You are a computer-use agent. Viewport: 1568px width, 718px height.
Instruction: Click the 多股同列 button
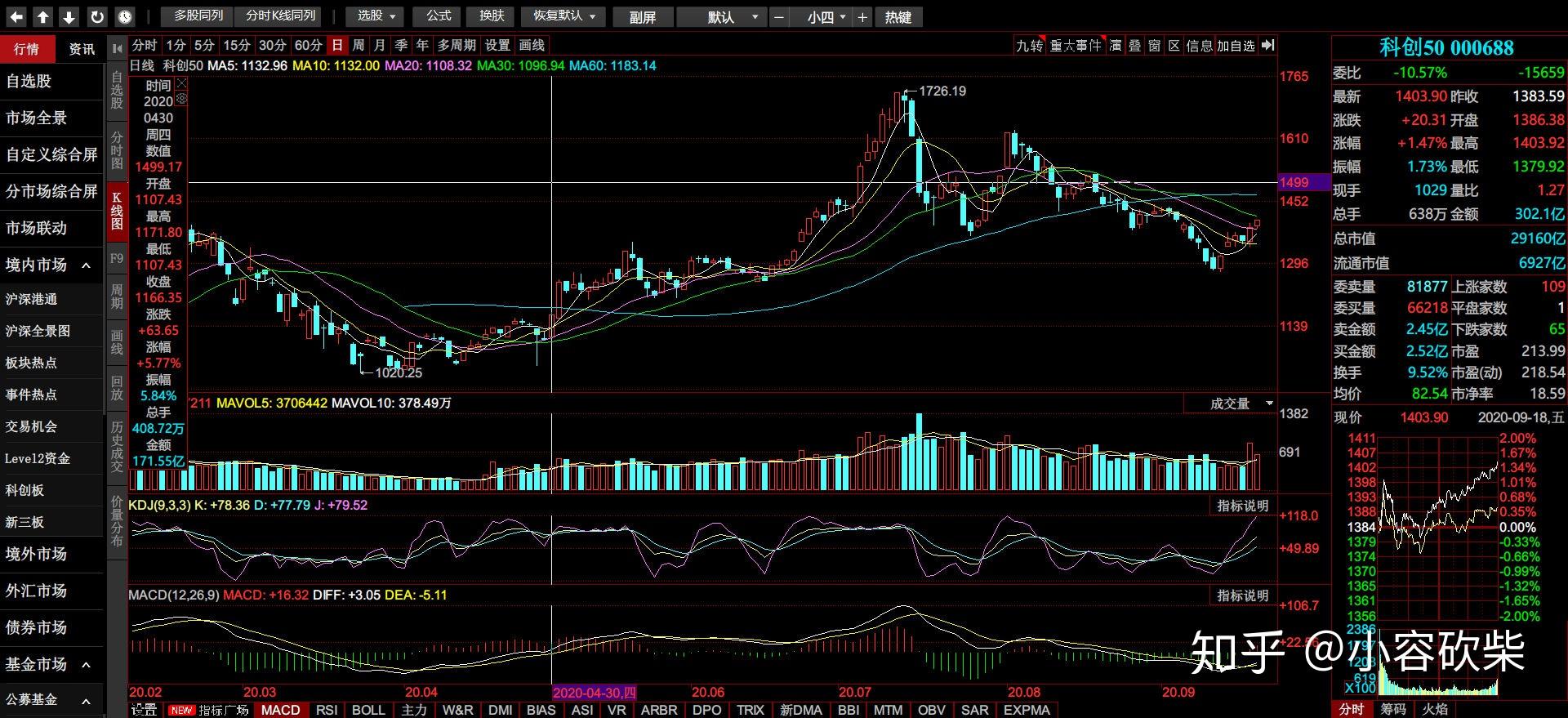tap(198, 16)
